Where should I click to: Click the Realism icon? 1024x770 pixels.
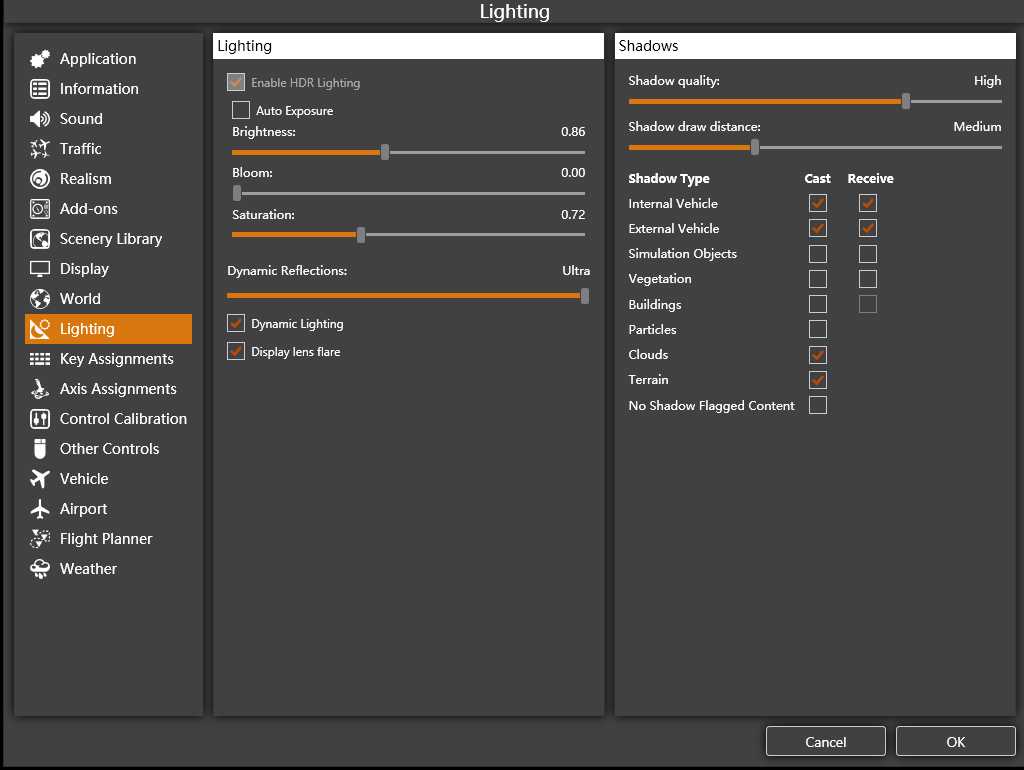[x=40, y=179]
